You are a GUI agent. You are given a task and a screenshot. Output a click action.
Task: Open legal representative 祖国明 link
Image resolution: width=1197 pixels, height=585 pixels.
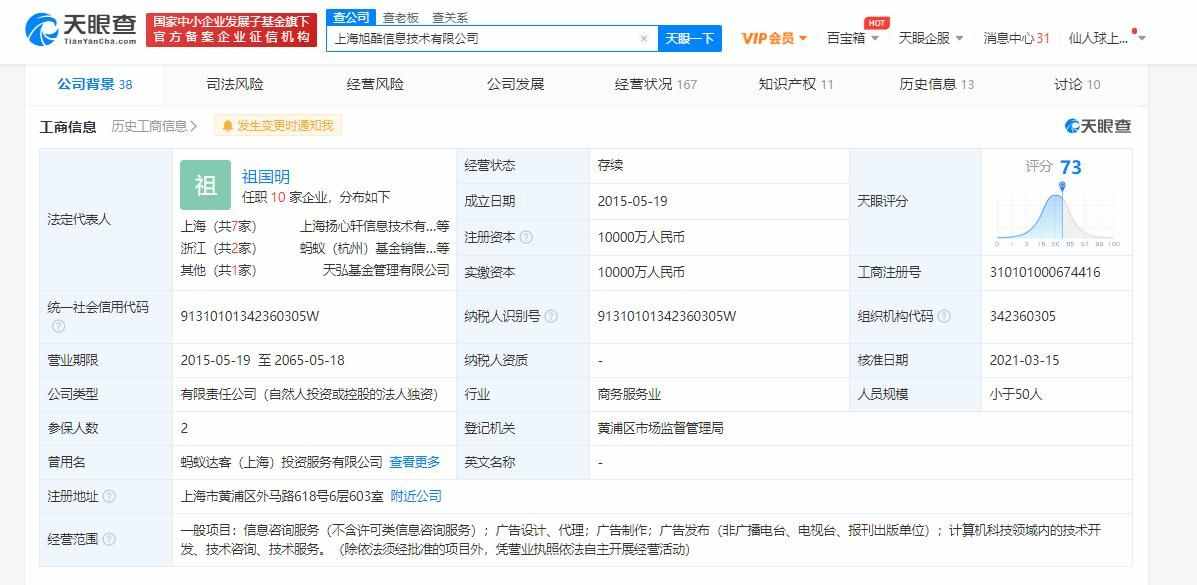tap(266, 177)
